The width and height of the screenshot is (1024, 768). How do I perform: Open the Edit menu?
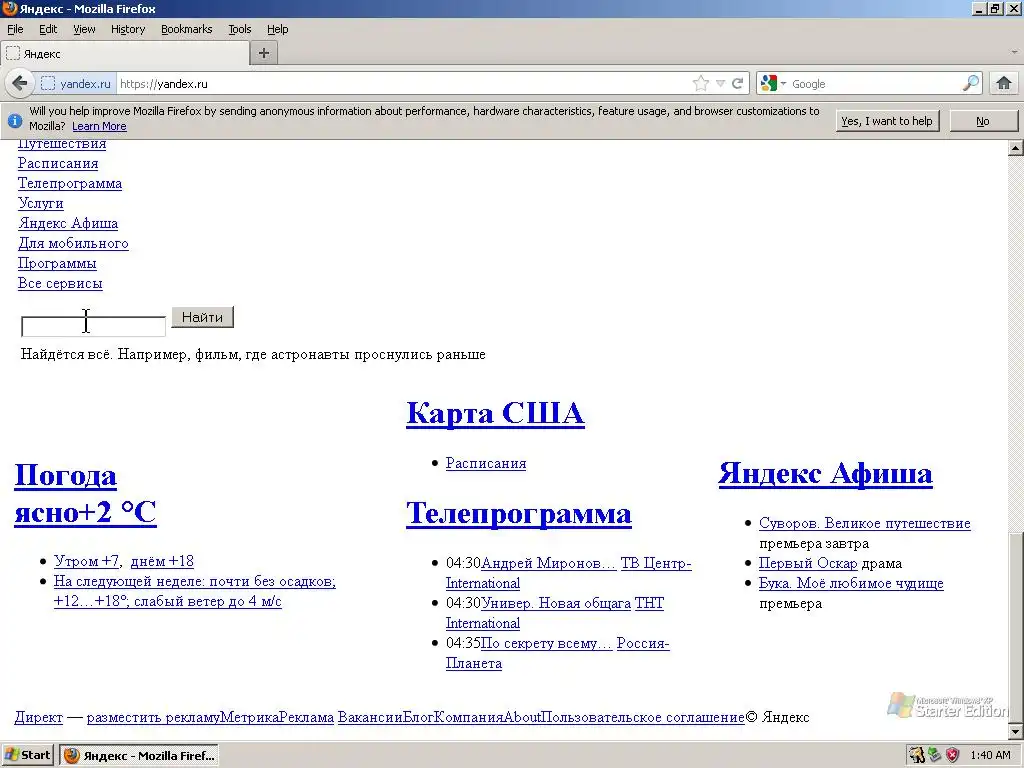click(48, 29)
